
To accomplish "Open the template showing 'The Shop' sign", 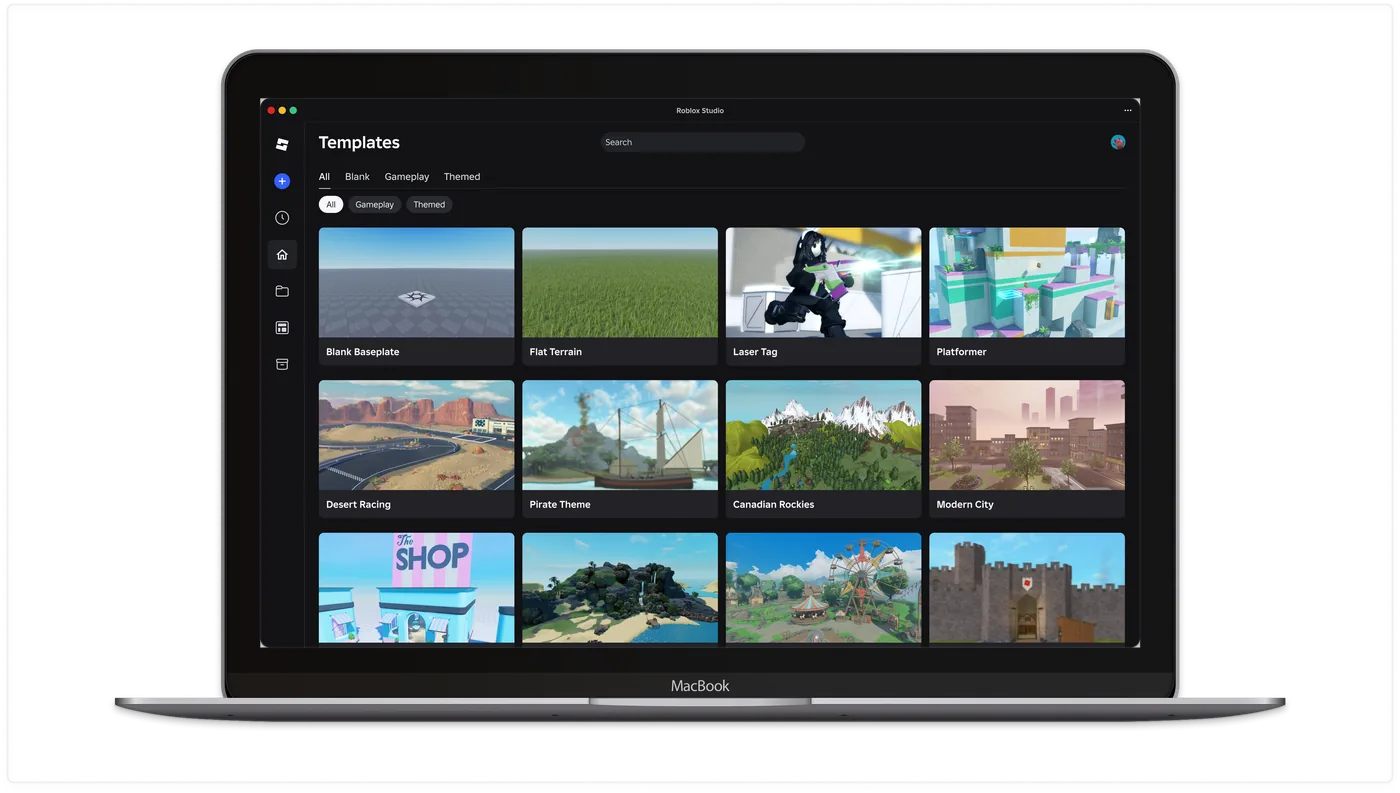I will pos(417,588).
